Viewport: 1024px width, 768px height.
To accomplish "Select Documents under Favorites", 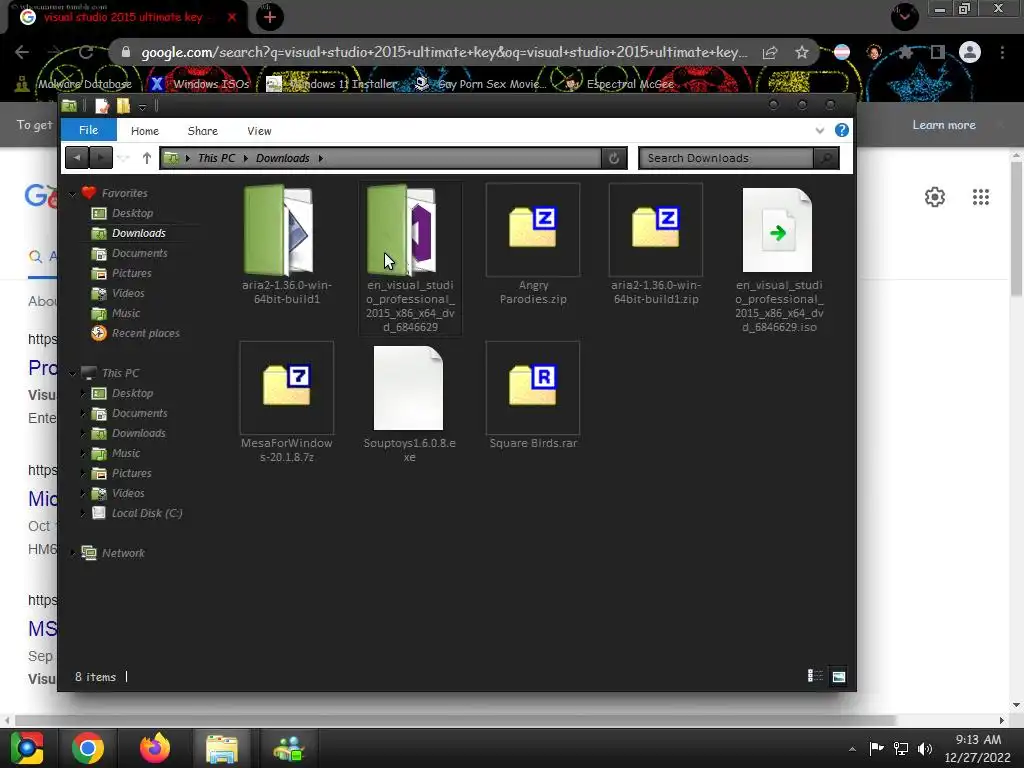I will tap(130, 253).
